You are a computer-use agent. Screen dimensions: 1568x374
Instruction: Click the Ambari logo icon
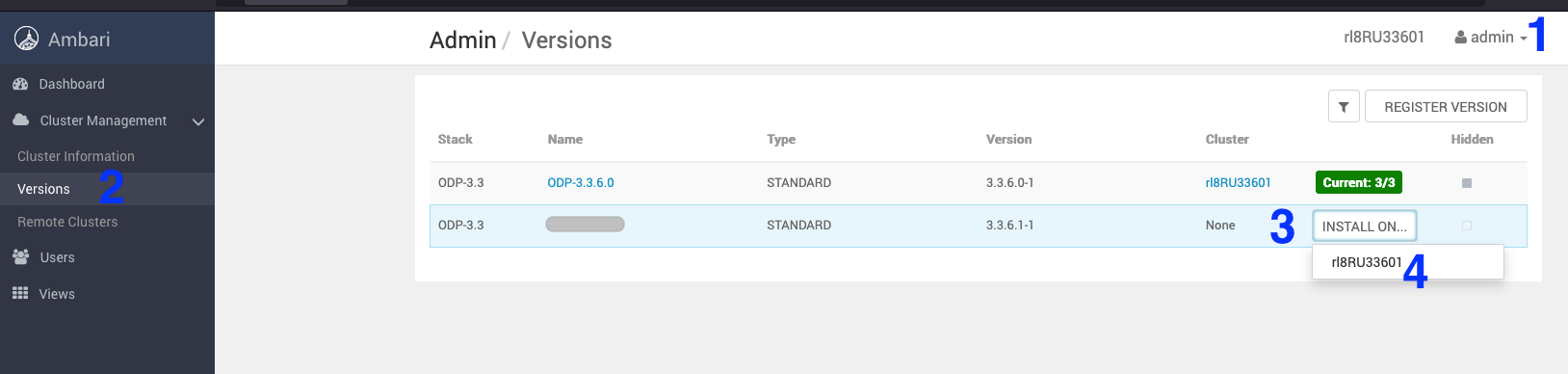[26, 39]
